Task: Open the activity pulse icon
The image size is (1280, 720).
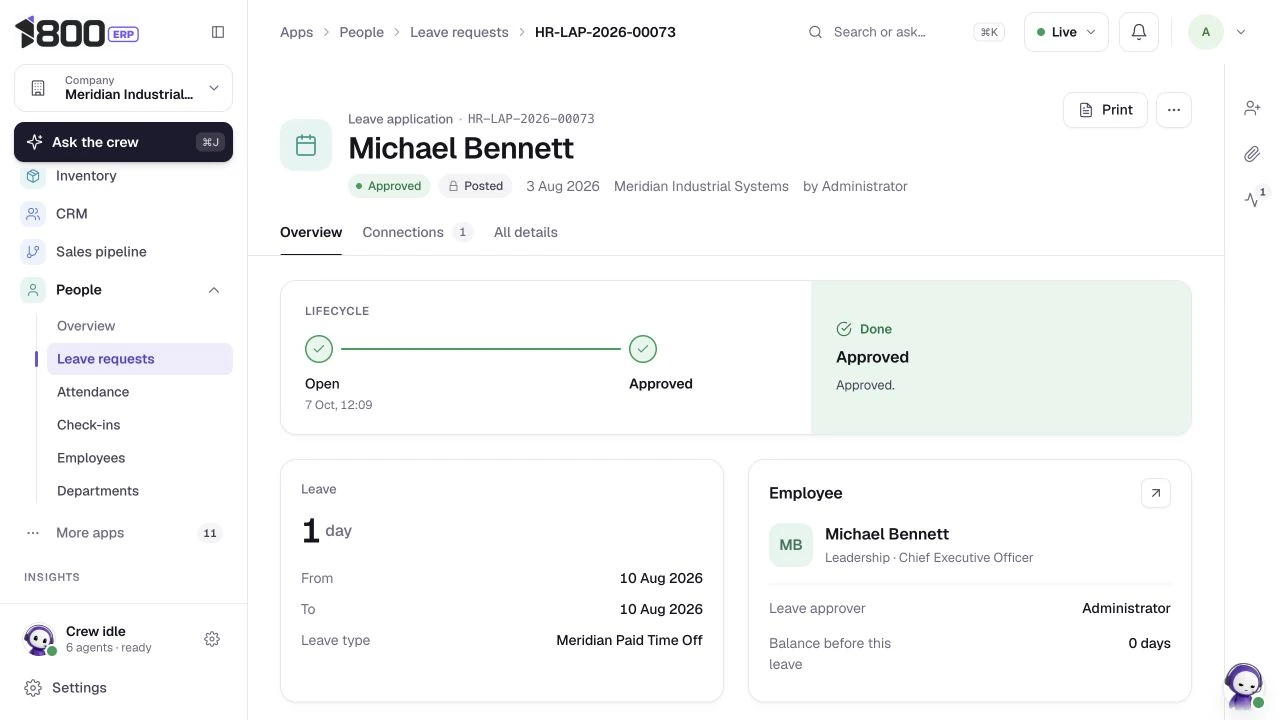Action: pyautogui.click(x=1252, y=199)
